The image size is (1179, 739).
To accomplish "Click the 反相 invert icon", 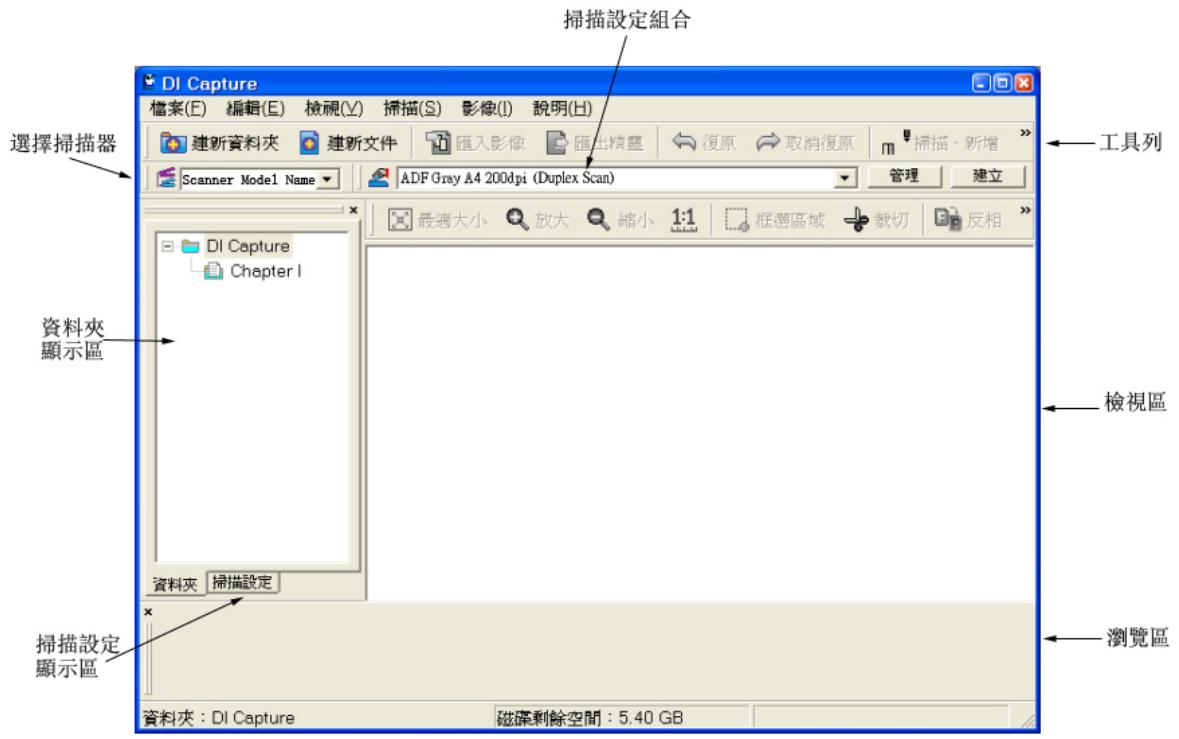I will pyautogui.click(x=947, y=219).
